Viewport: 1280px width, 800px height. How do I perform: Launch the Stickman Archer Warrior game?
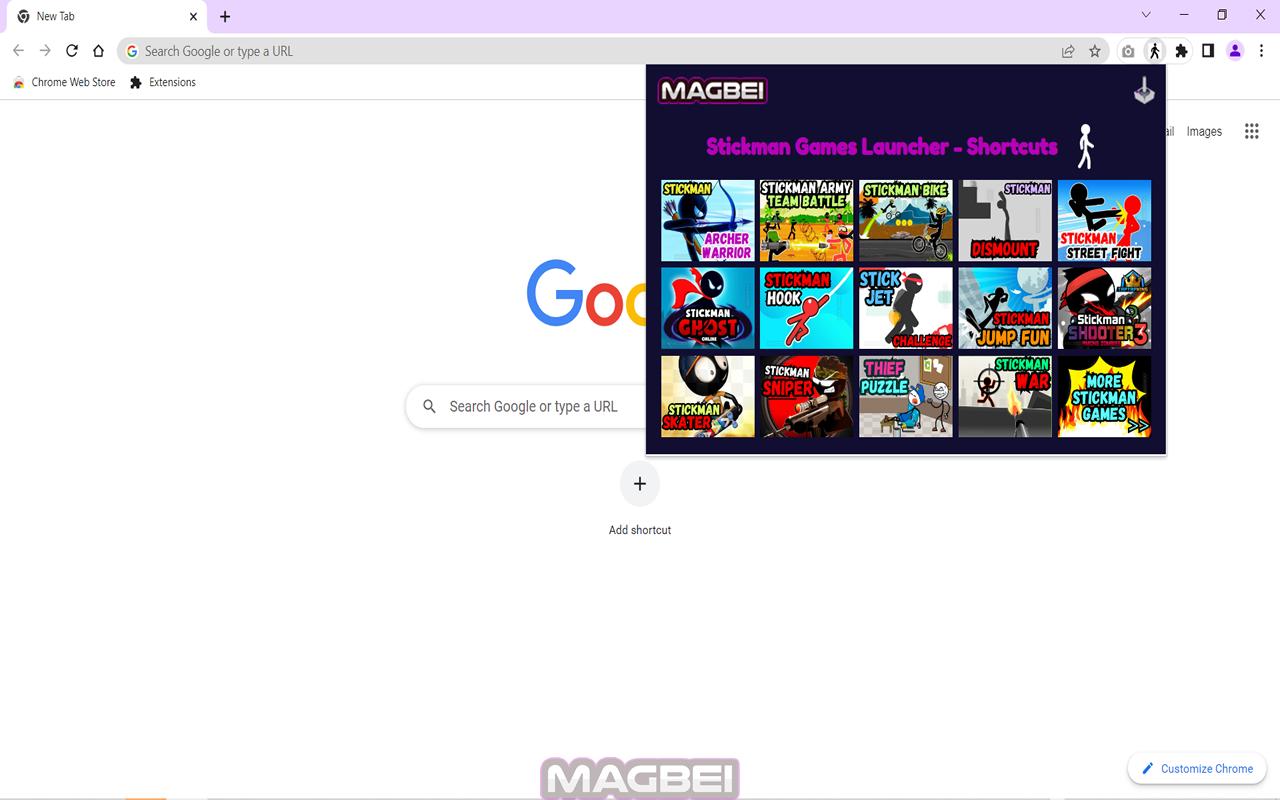707,220
